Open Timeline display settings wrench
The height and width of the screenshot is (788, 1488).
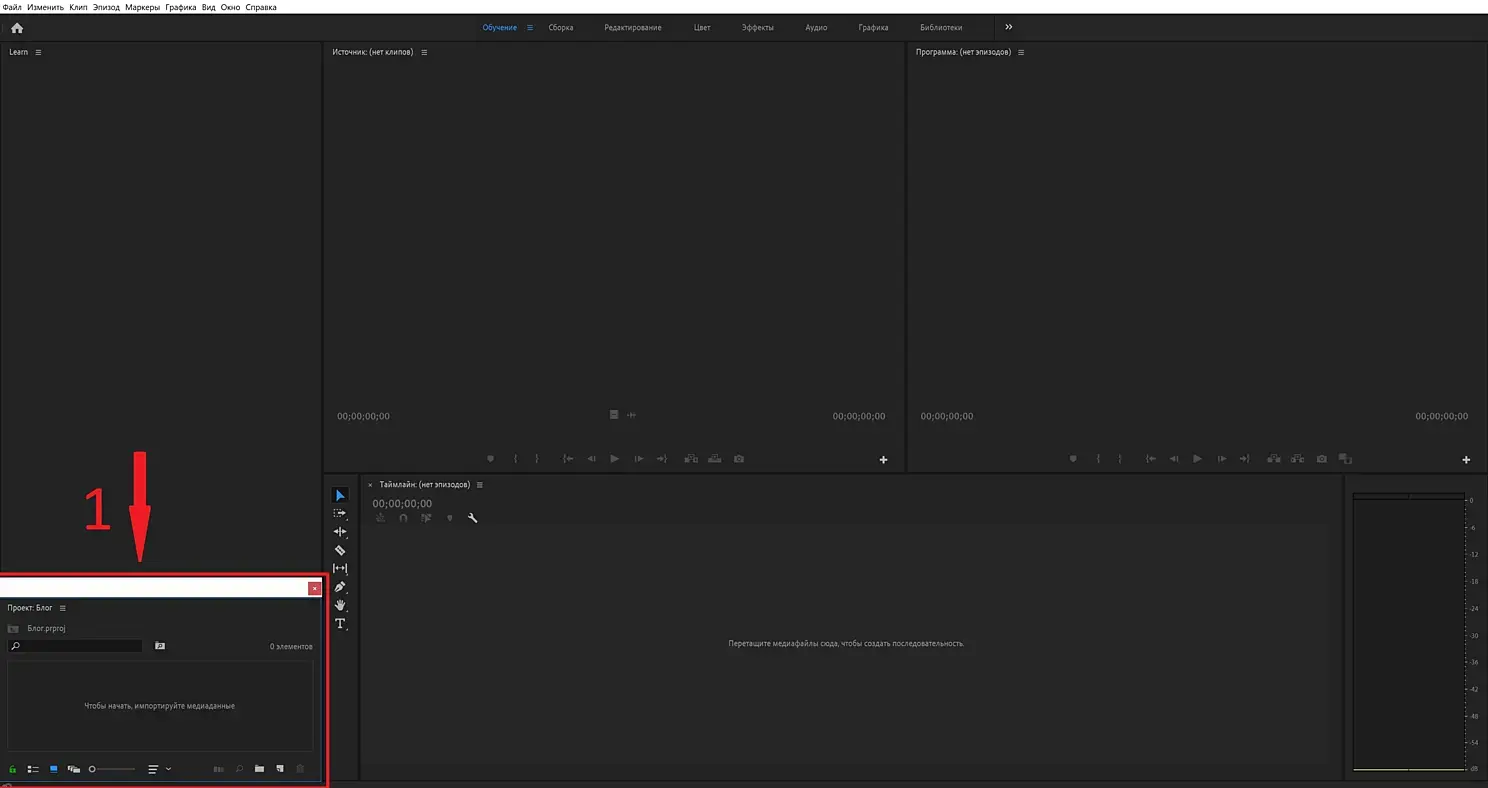(473, 518)
